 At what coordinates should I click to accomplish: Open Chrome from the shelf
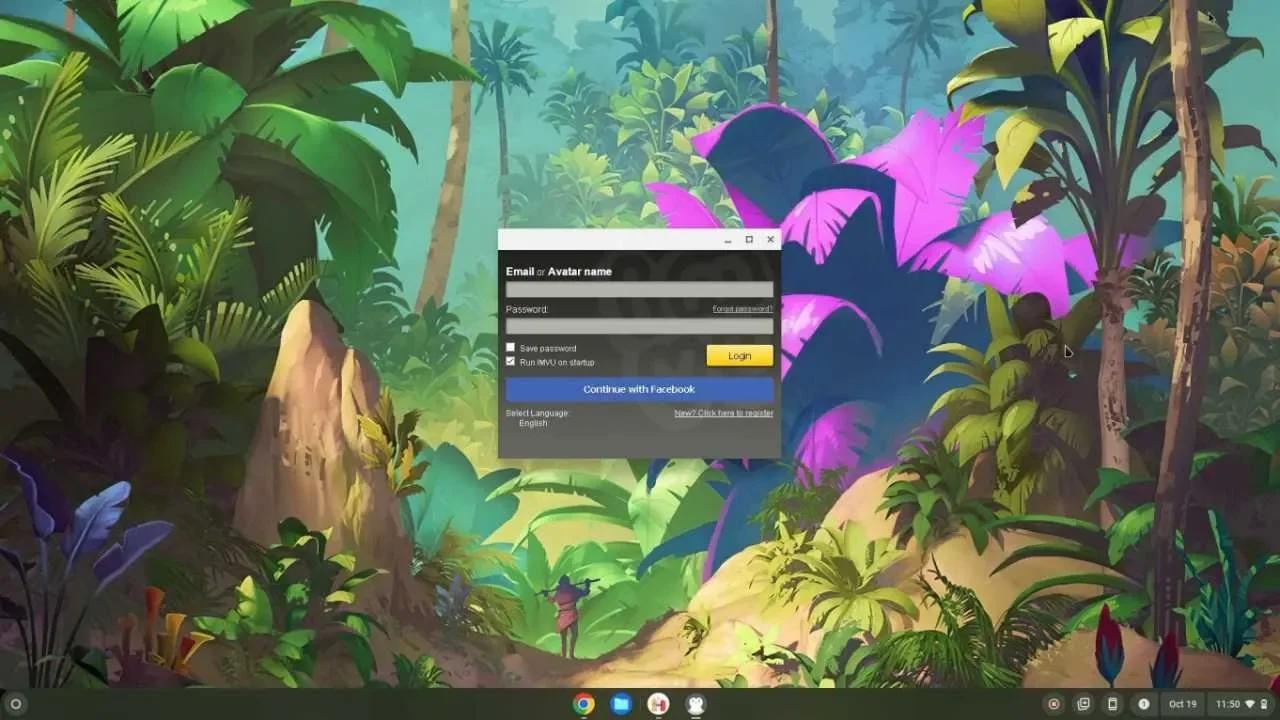583,704
